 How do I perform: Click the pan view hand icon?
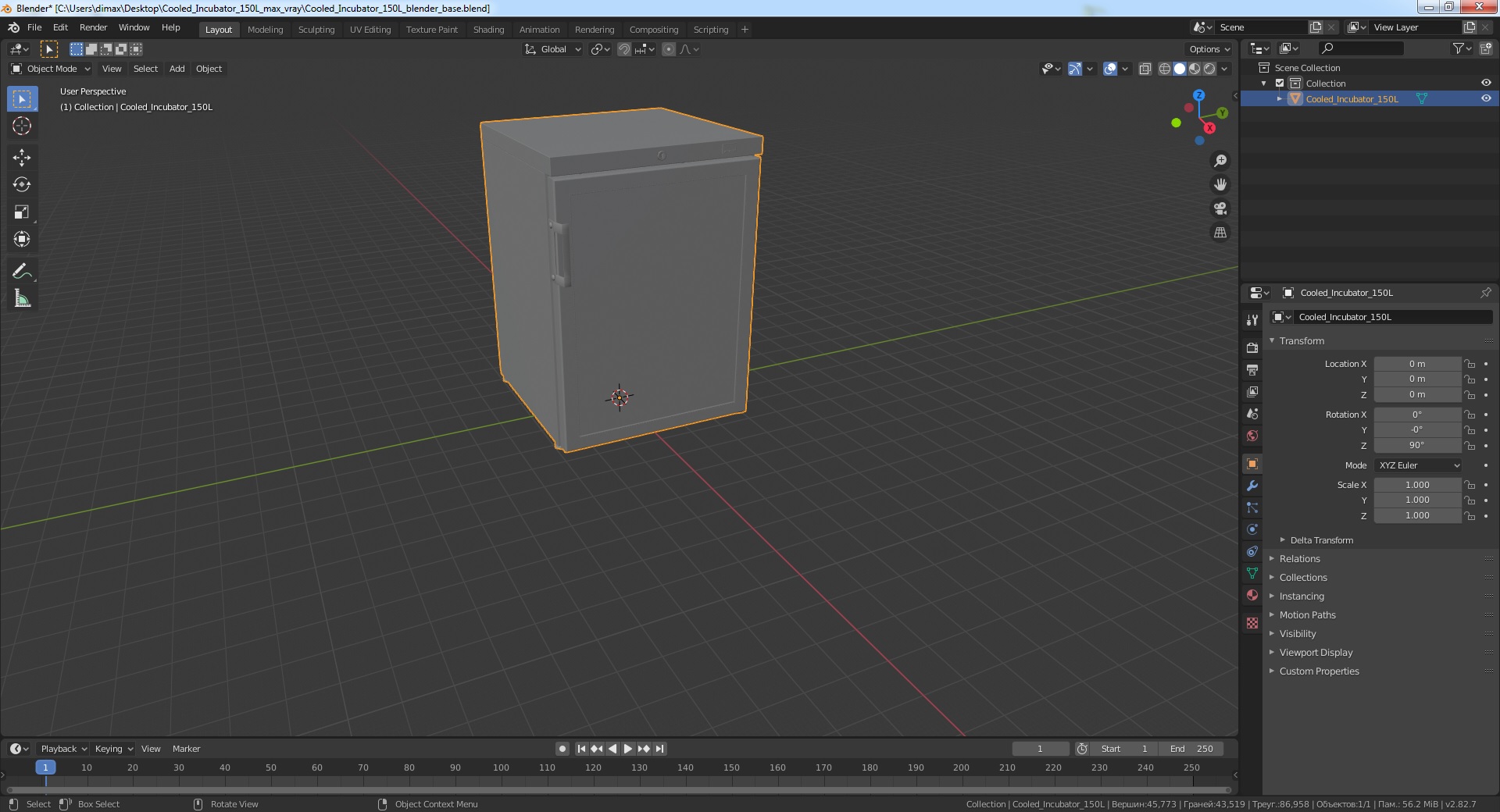[x=1220, y=185]
